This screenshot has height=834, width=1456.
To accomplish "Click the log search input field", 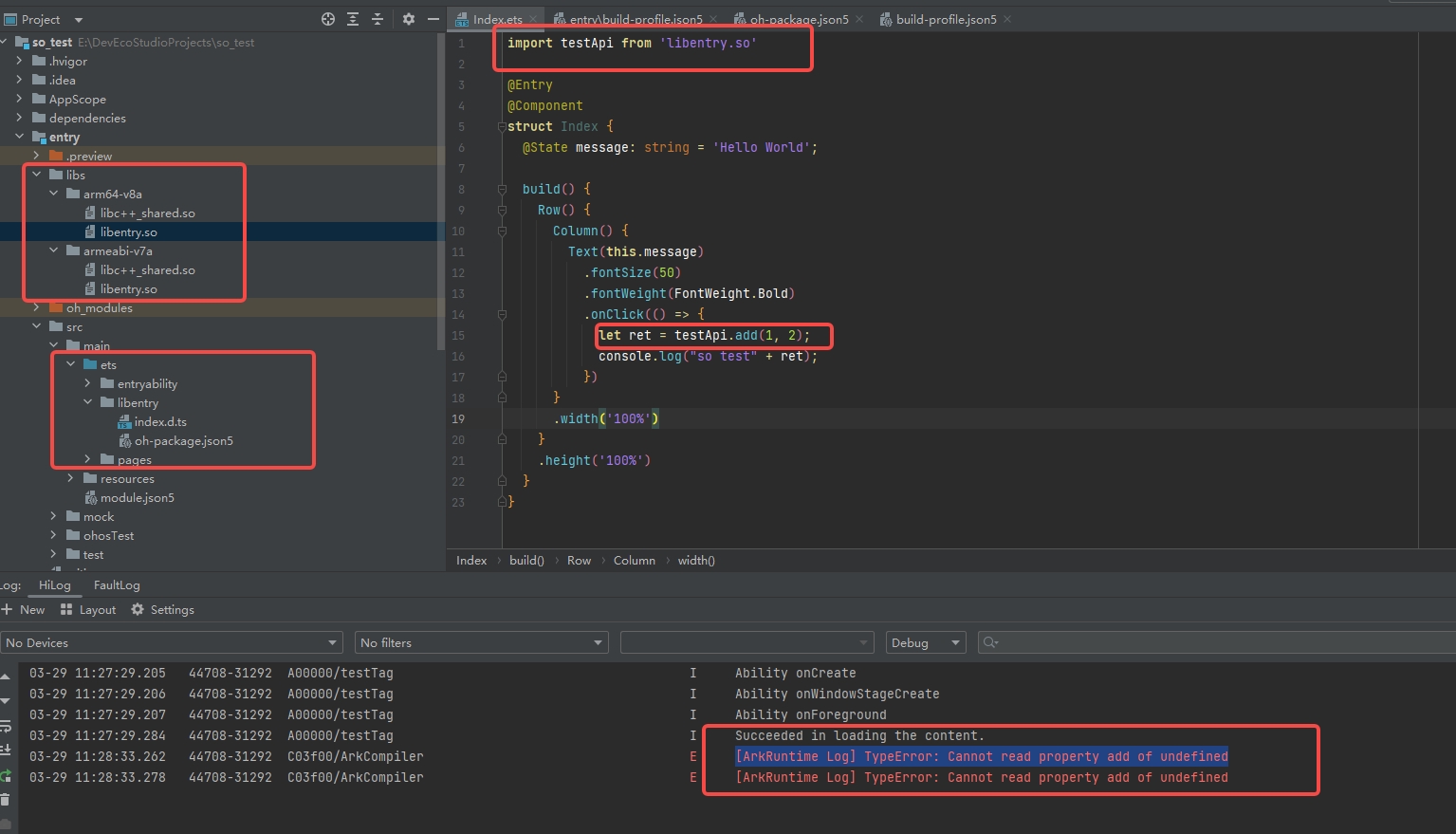I will click(1217, 642).
